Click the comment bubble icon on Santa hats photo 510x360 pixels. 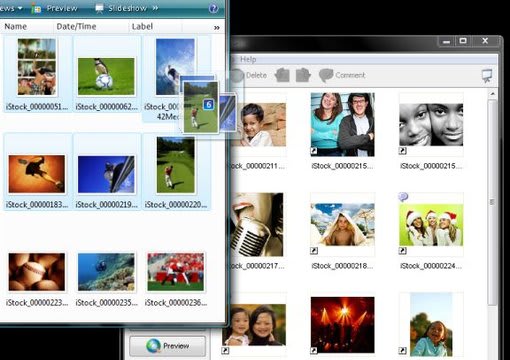pos(403,197)
